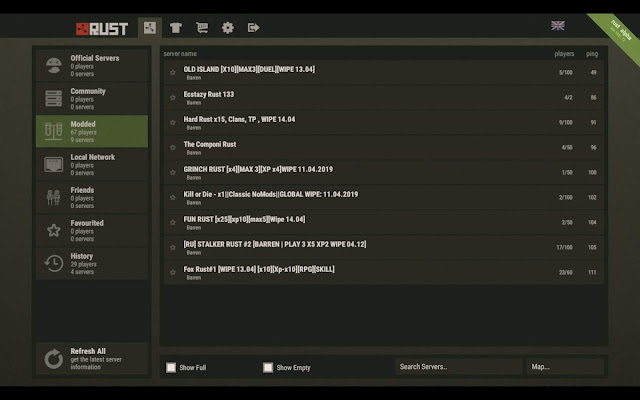This screenshot has height=400, width=640.
Task: Click the Refresh All circular arrow icon
Action: [53, 359]
